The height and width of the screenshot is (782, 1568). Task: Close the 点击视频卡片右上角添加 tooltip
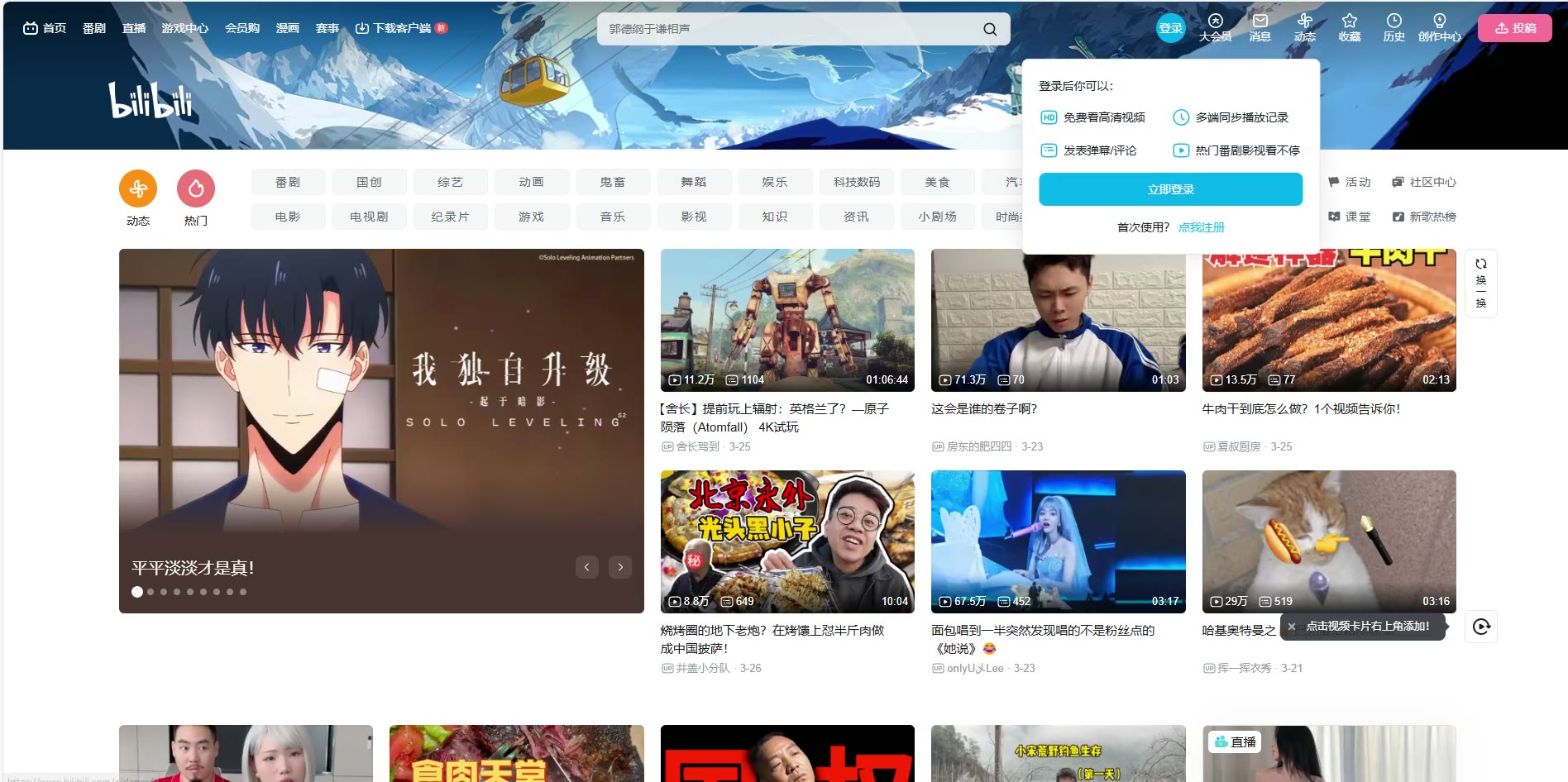1292,627
